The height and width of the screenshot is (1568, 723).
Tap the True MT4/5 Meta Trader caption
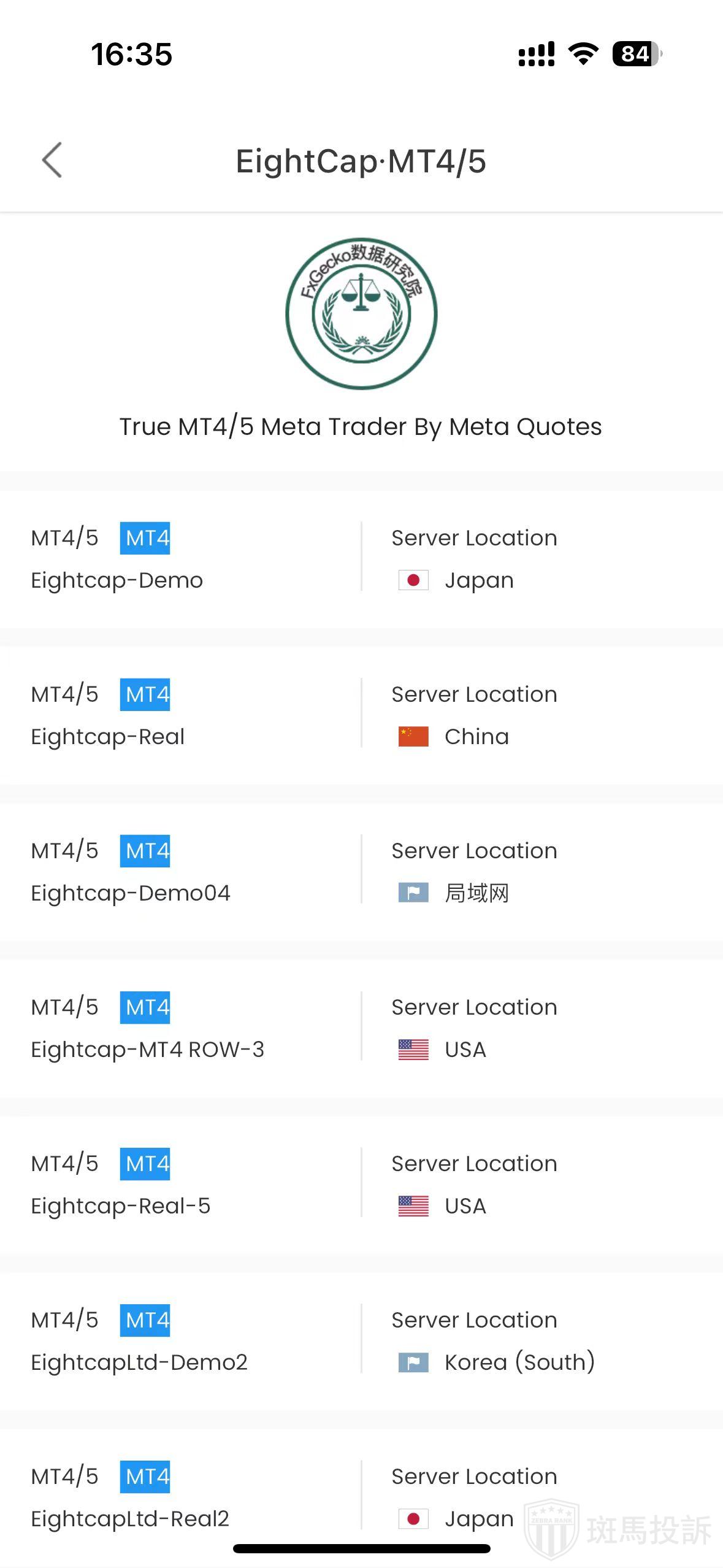(361, 426)
